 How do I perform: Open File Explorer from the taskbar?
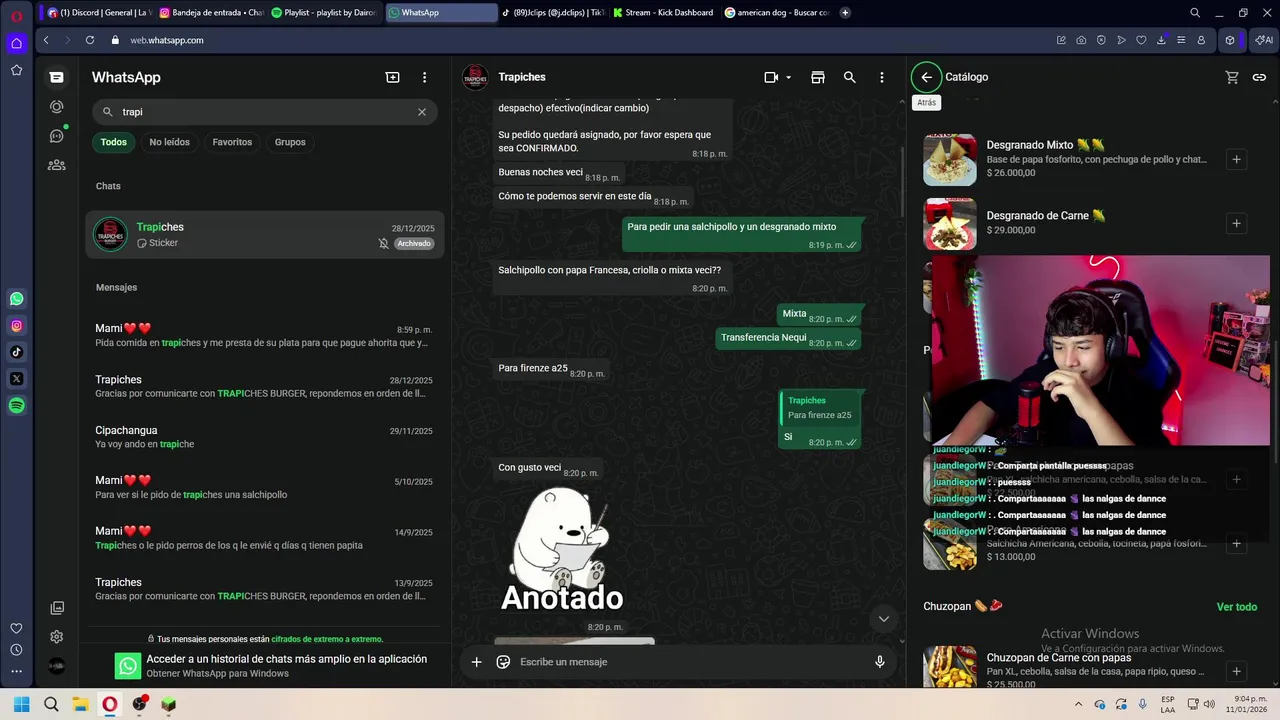(80, 704)
